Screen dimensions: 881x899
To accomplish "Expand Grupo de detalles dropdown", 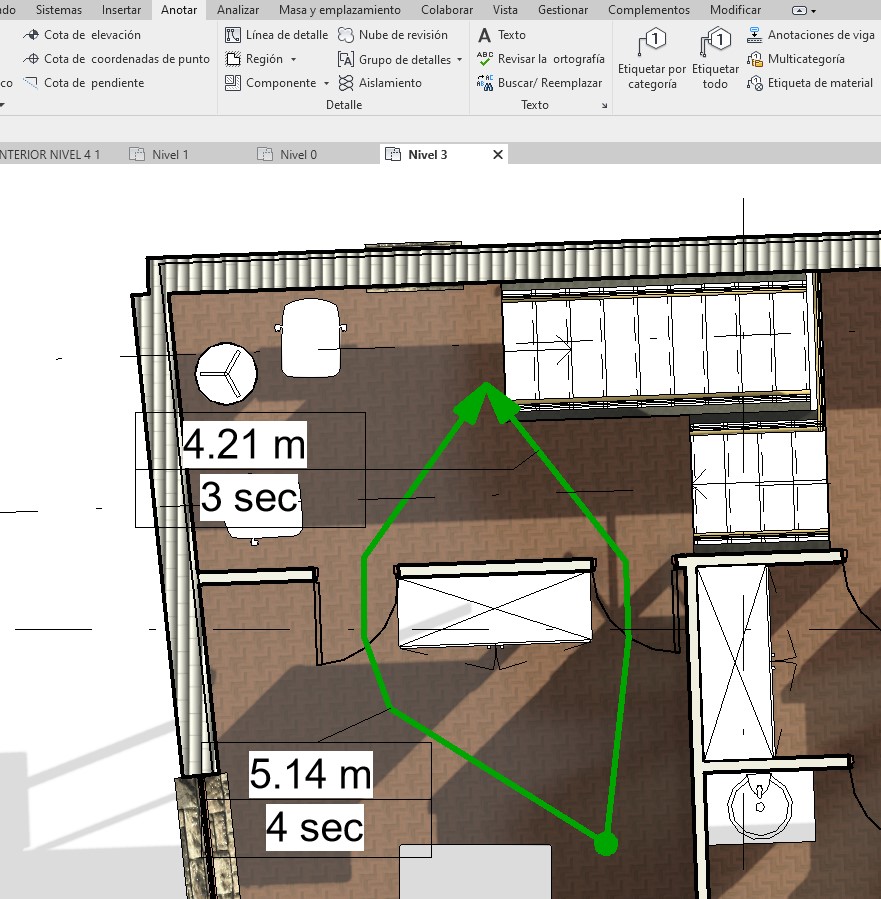I will 459,60.
